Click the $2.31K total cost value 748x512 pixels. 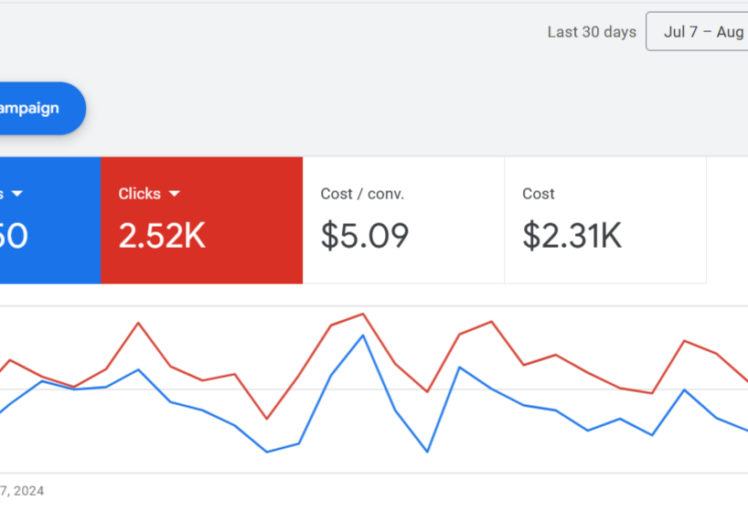pyautogui.click(x=572, y=236)
